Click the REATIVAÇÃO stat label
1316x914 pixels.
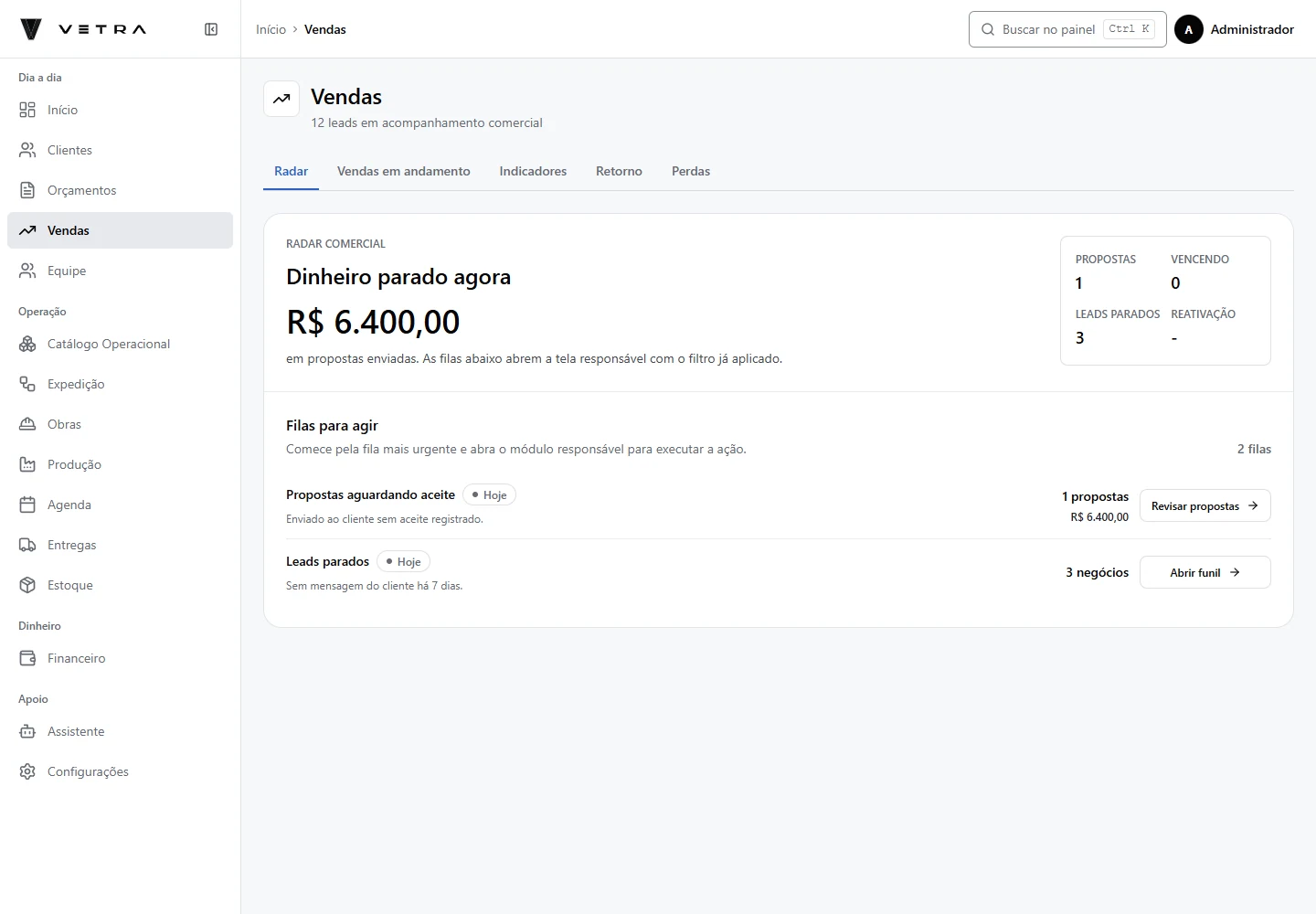coord(1203,314)
